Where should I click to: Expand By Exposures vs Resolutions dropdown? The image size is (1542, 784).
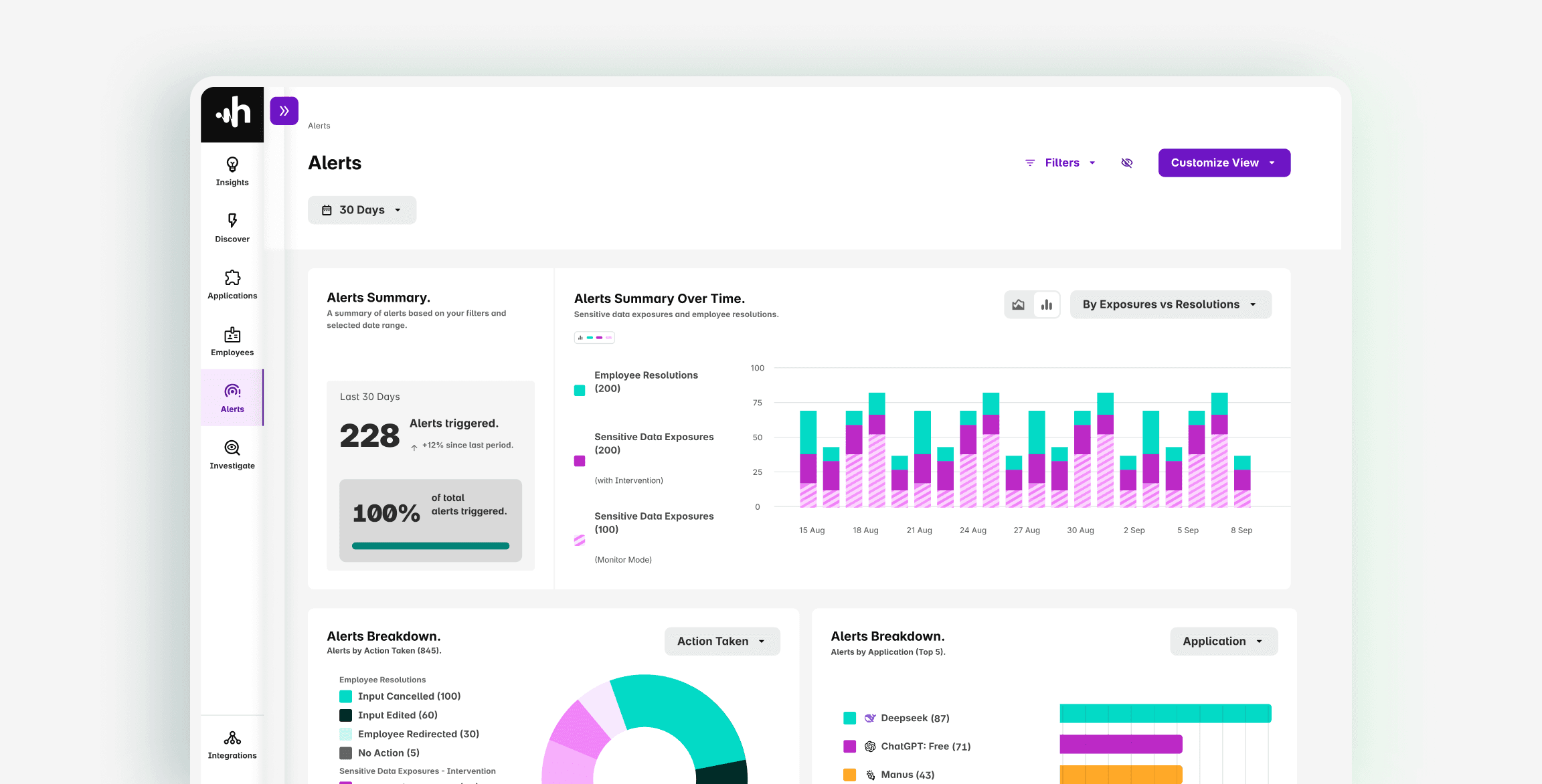(1170, 304)
